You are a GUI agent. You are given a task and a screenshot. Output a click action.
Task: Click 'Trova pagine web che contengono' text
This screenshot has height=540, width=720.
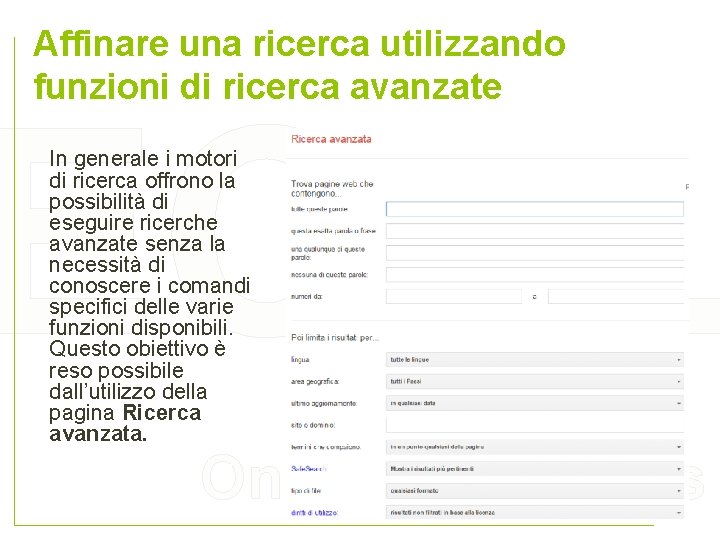pyautogui.click(x=332, y=189)
